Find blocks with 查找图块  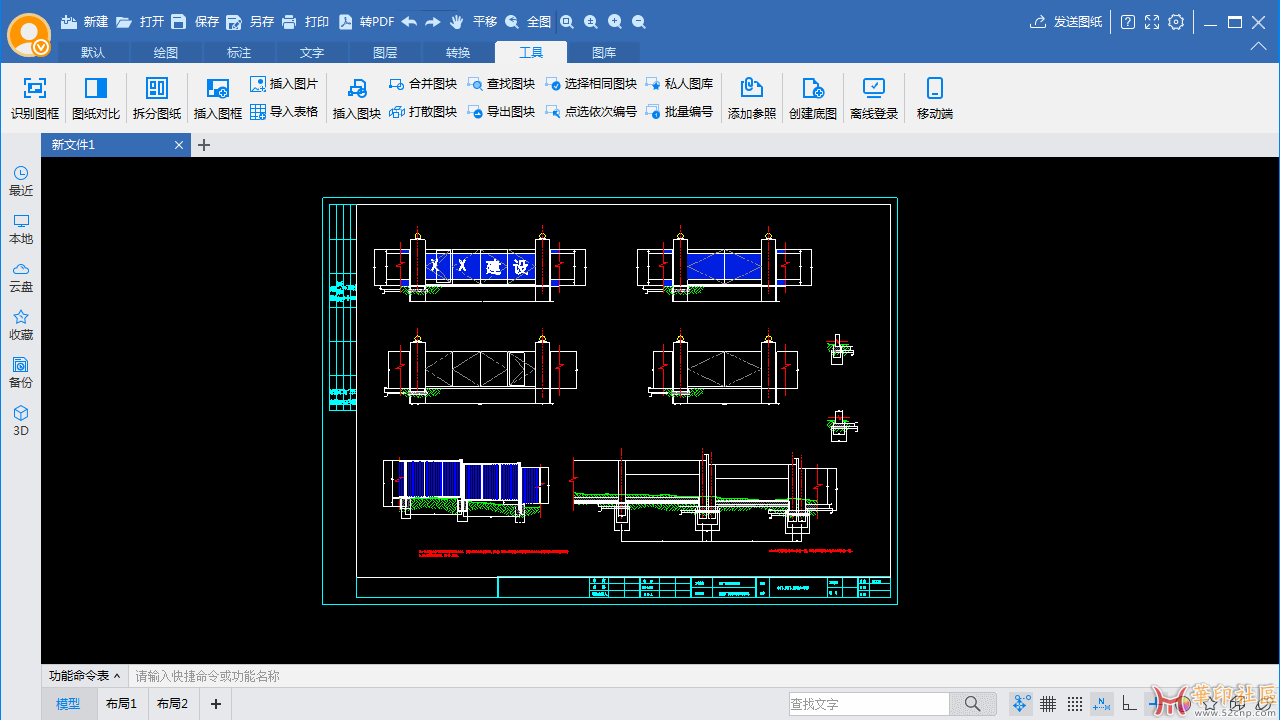(x=501, y=84)
